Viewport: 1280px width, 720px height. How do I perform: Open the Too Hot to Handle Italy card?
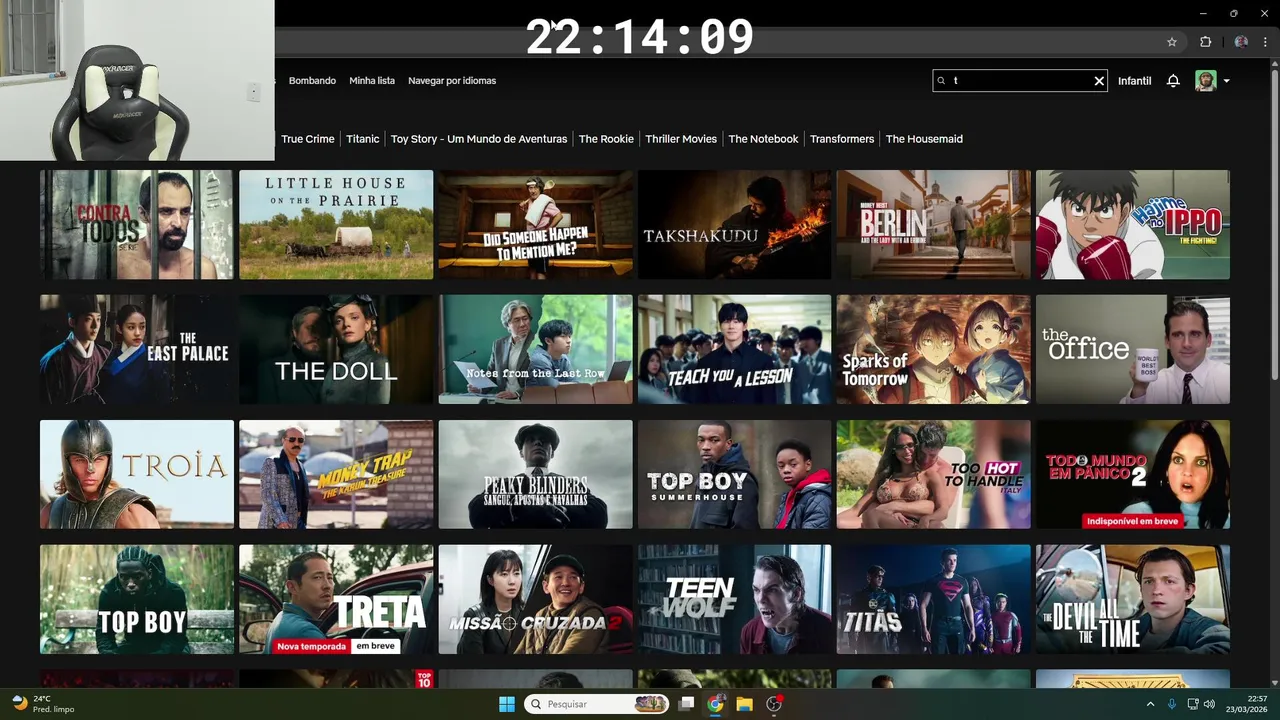[x=934, y=474]
